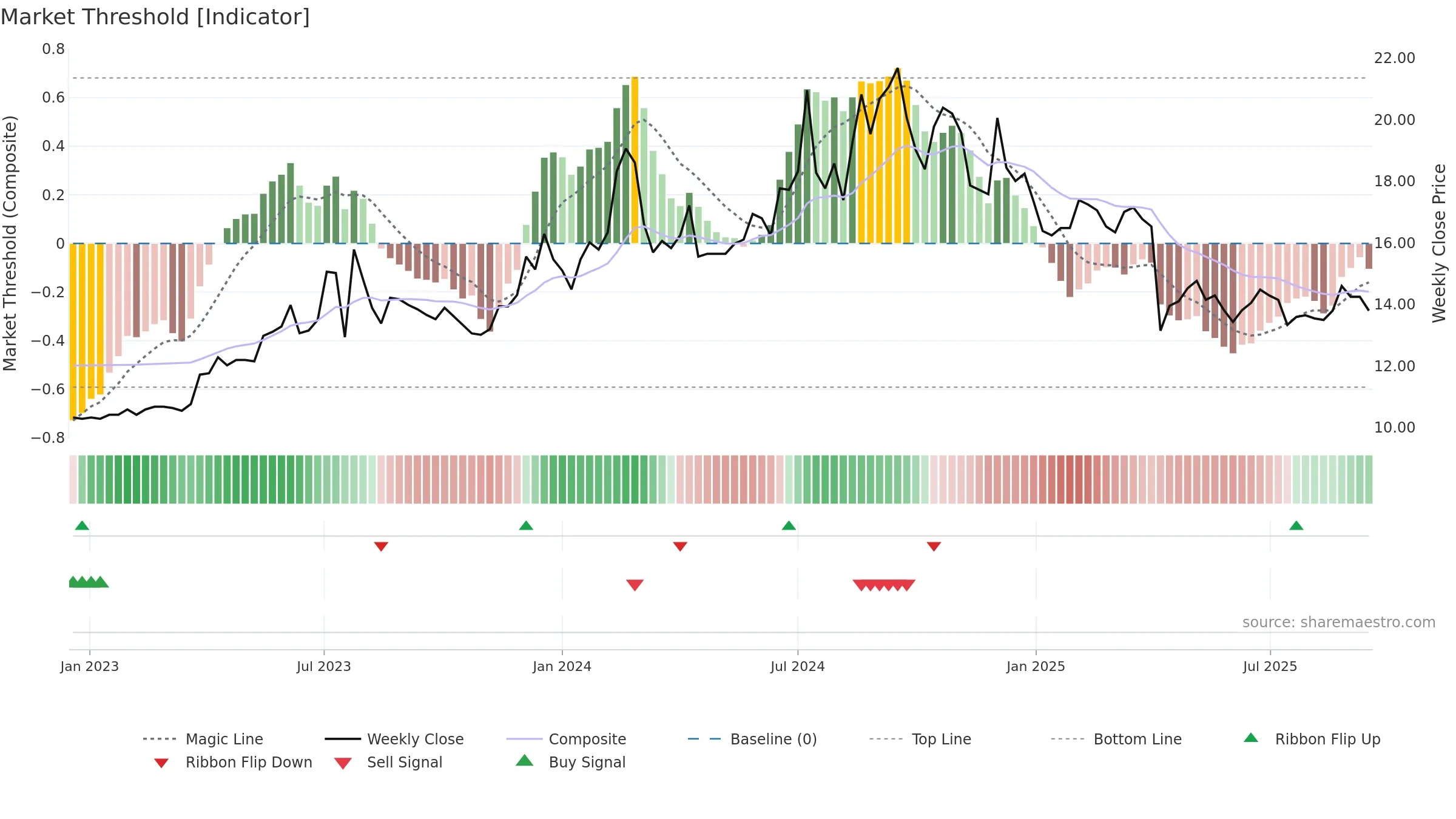Click the source: sharemaestro.com text

coord(1338,622)
